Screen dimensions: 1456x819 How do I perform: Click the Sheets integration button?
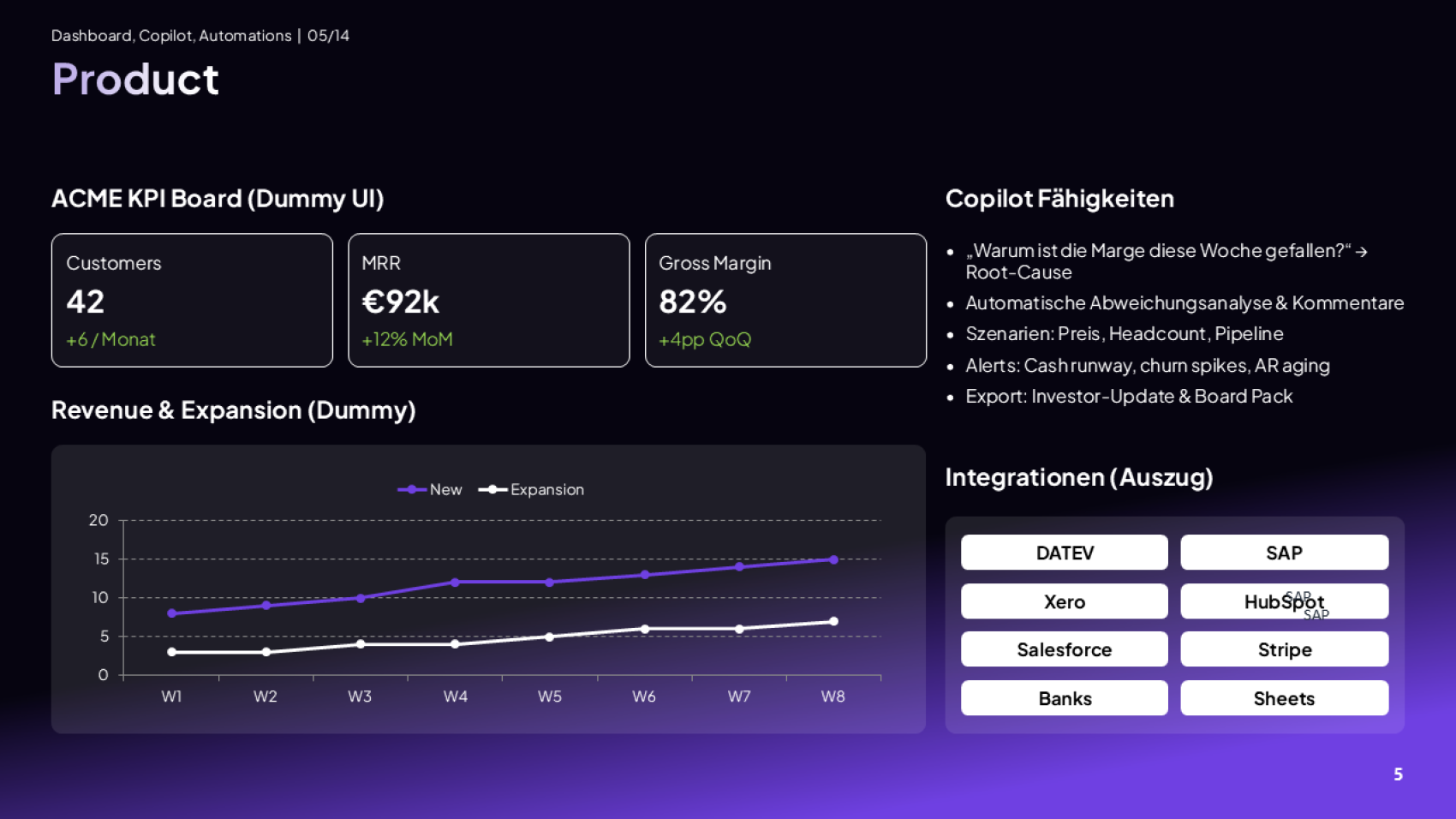(x=1284, y=698)
